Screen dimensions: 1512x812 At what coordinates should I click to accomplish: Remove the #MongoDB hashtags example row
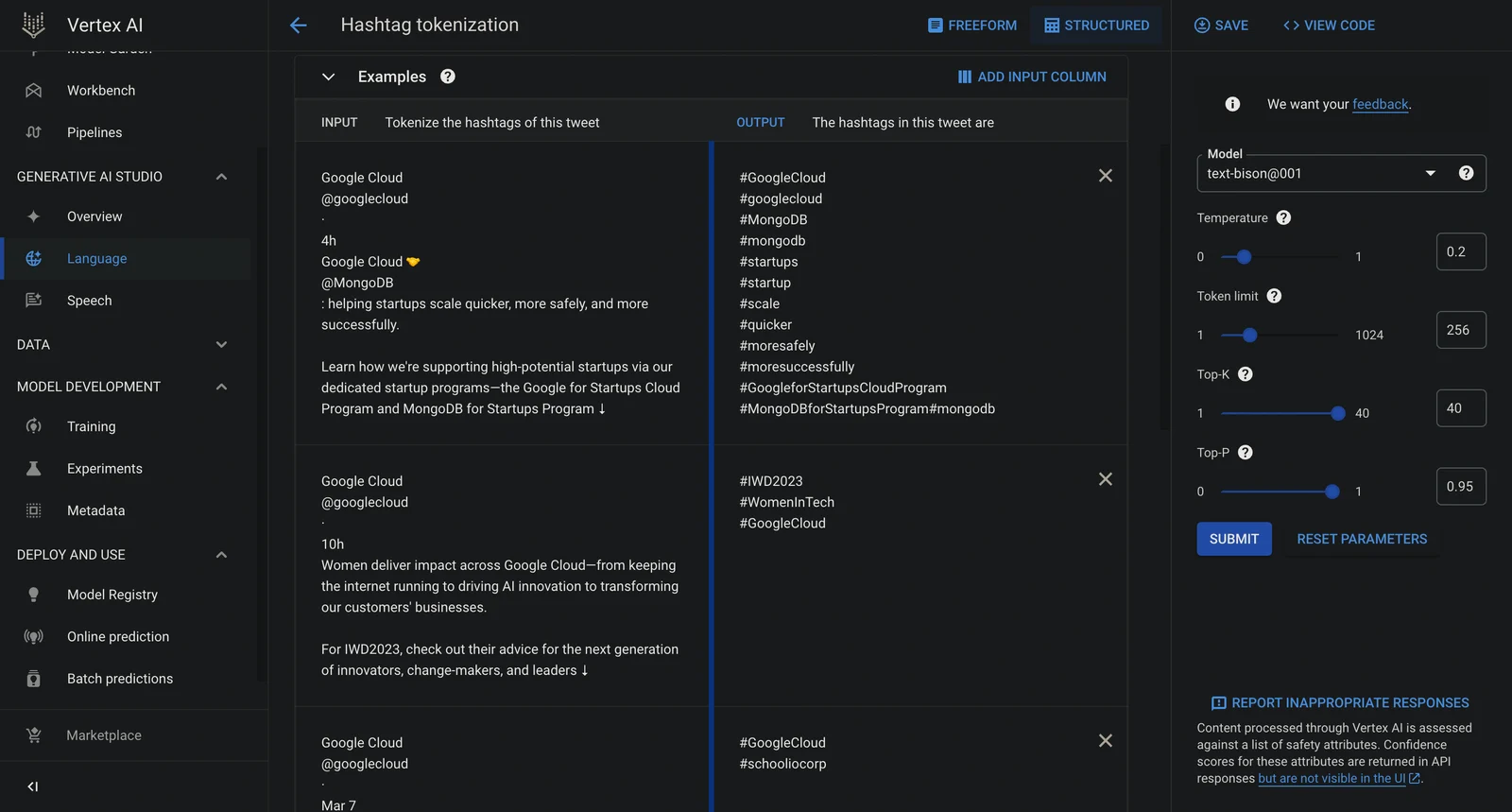[x=1105, y=176]
